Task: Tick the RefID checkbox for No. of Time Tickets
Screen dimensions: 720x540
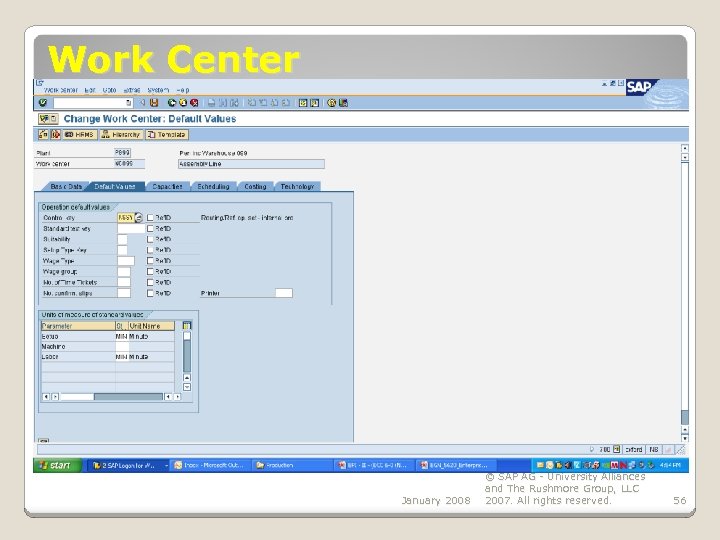Action: tap(150, 282)
